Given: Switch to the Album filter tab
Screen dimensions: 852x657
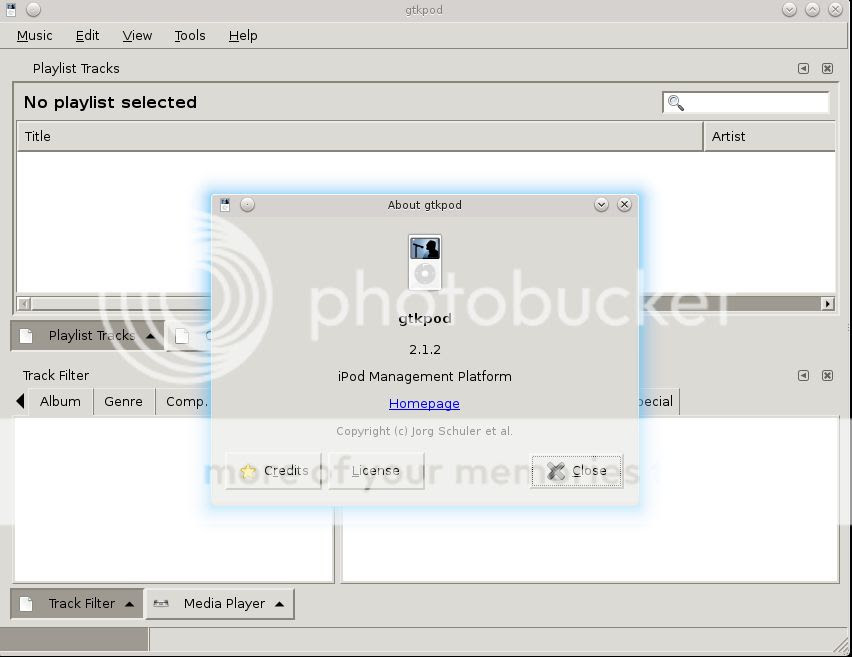Looking at the screenshot, I should click(x=60, y=402).
